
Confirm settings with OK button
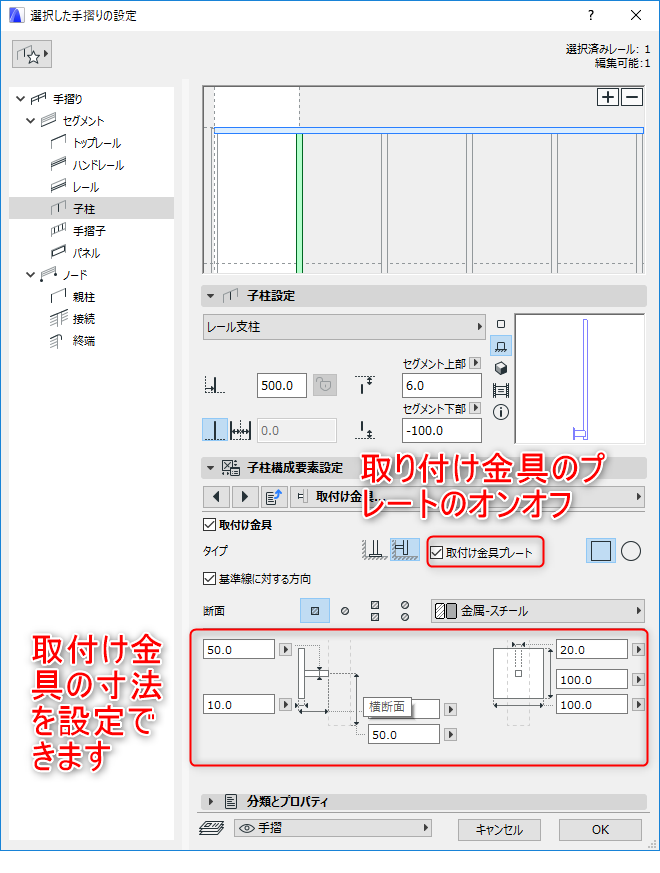tap(600, 830)
